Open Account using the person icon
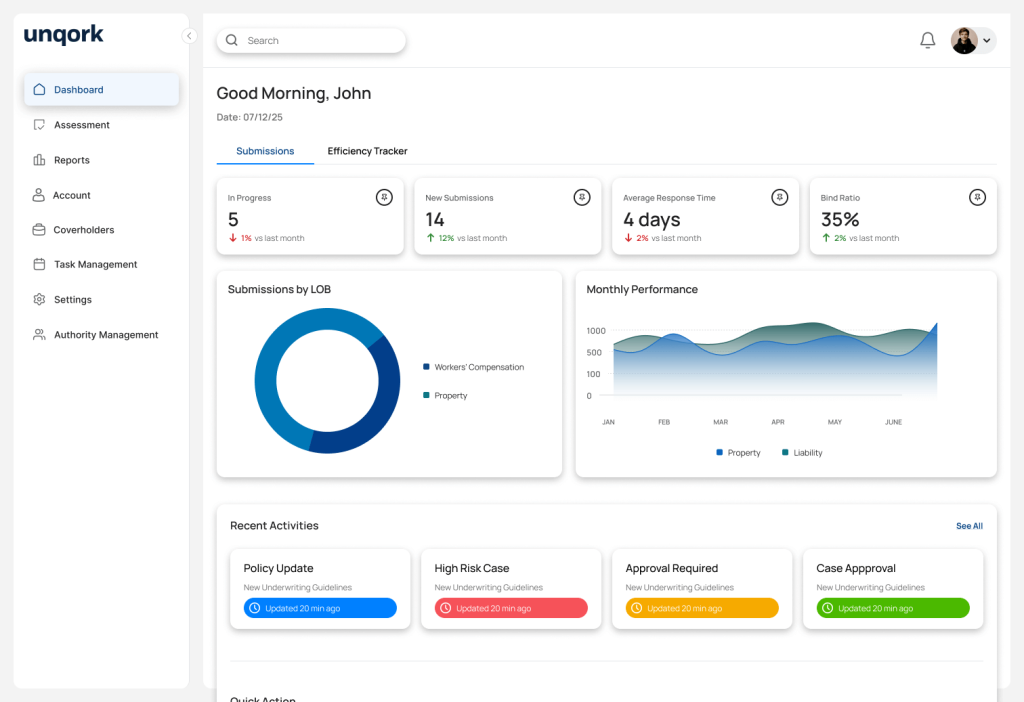Viewport: 1024px width, 702px height. [39, 195]
